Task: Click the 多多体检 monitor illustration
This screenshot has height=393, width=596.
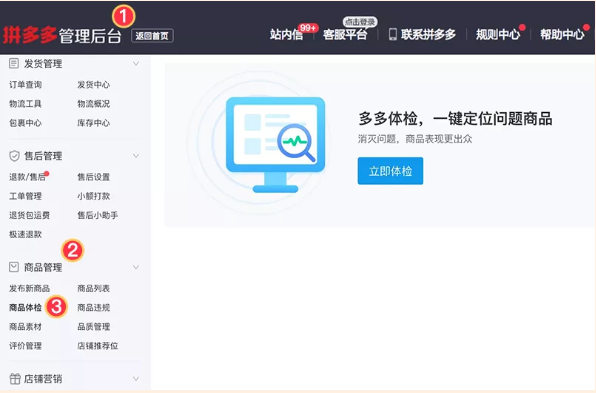Action: tap(276, 144)
